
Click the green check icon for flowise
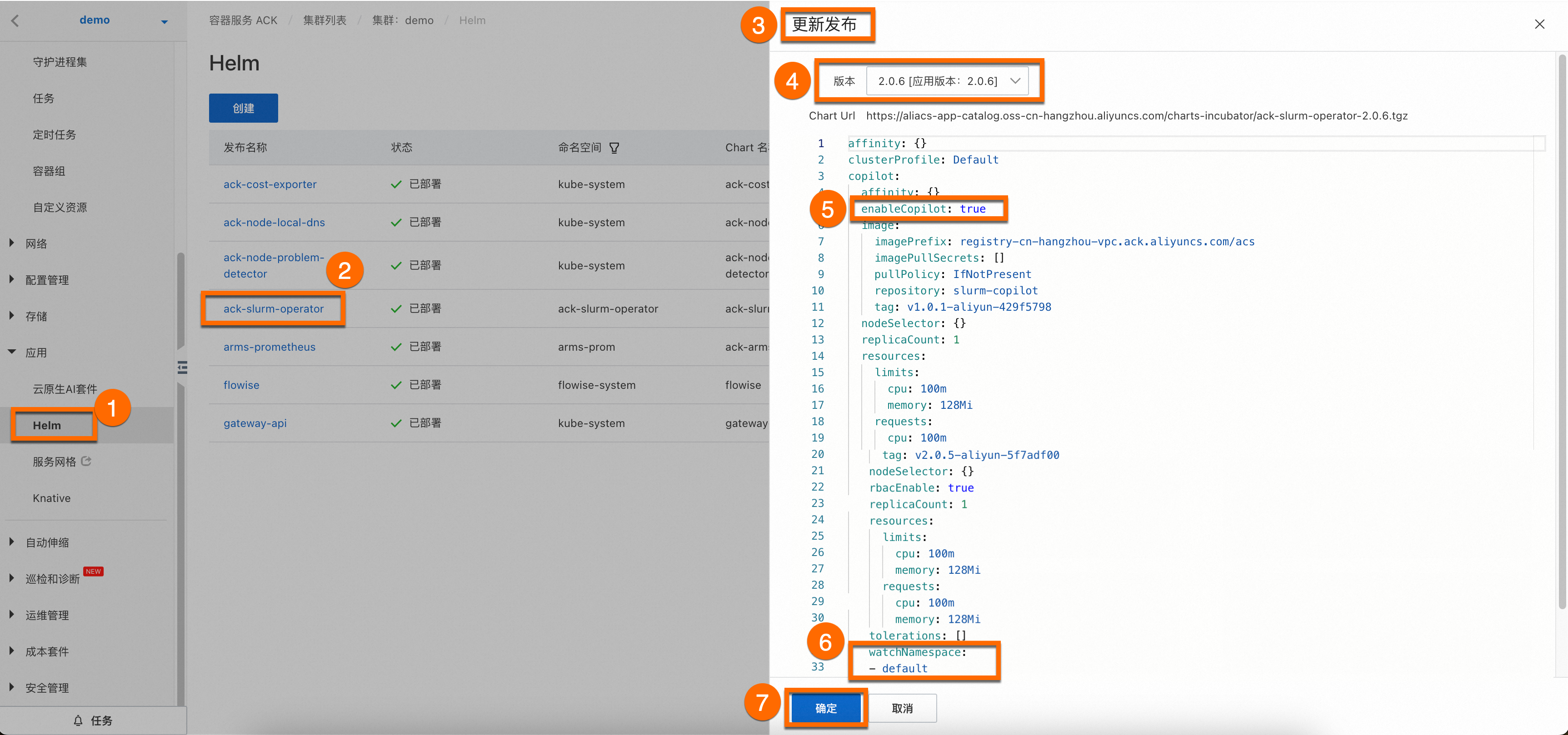pos(396,385)
